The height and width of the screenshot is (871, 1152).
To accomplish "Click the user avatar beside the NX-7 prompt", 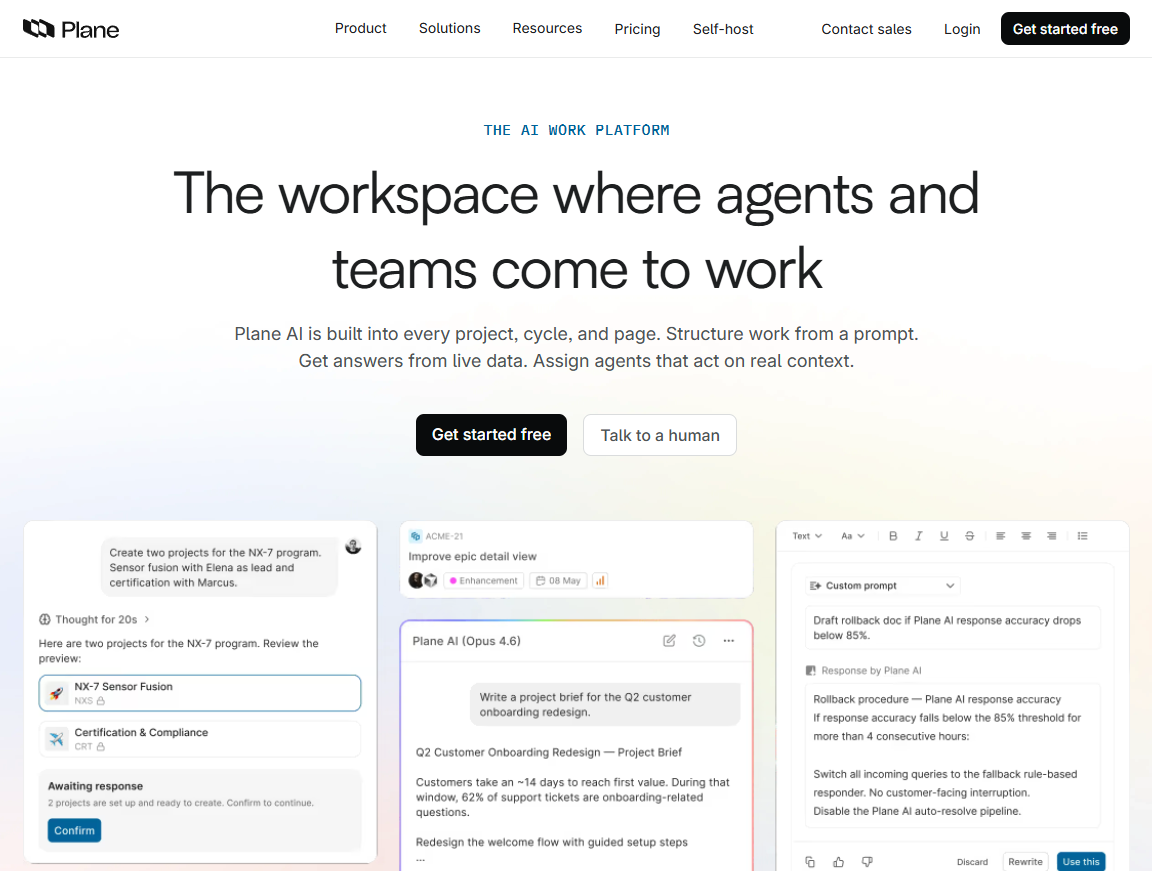I will [x=353, y=546].
